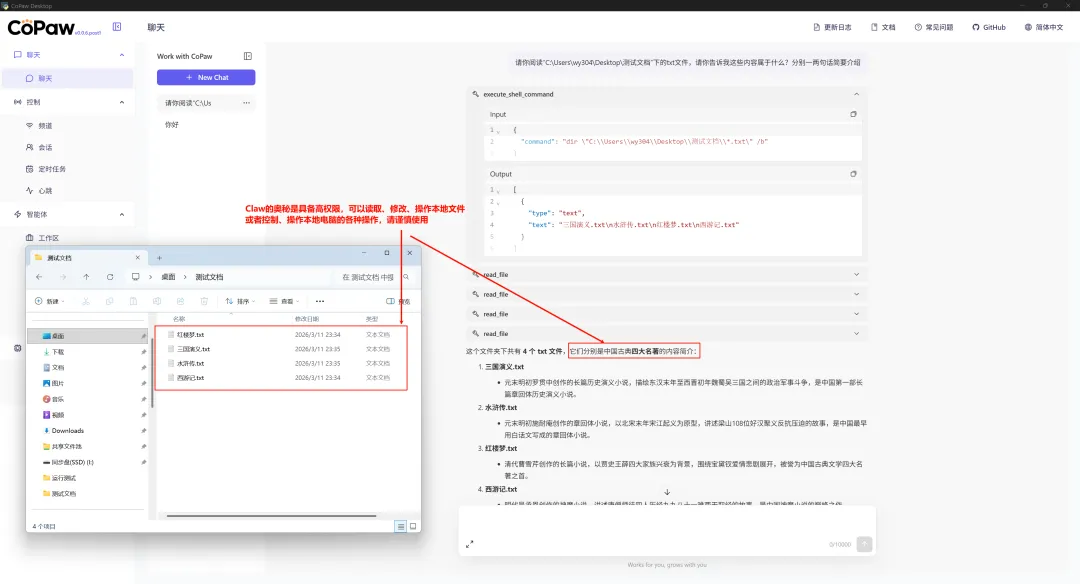Open the Explorer See more (…) menu

[x=320, y=301]
